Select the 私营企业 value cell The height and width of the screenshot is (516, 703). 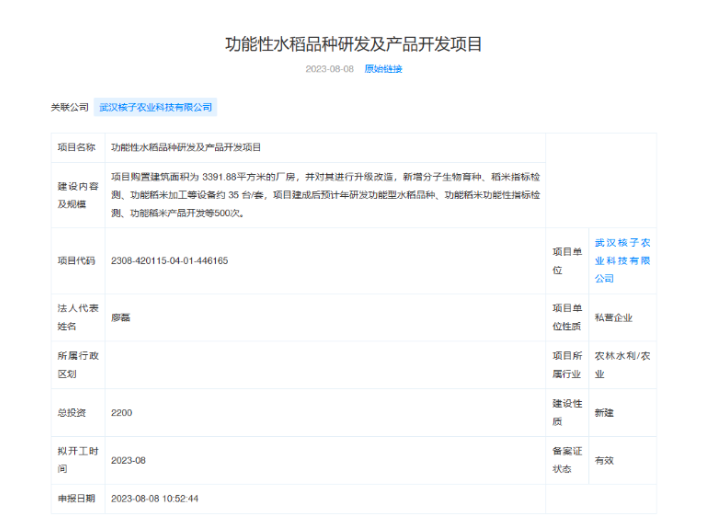point(613,317)
